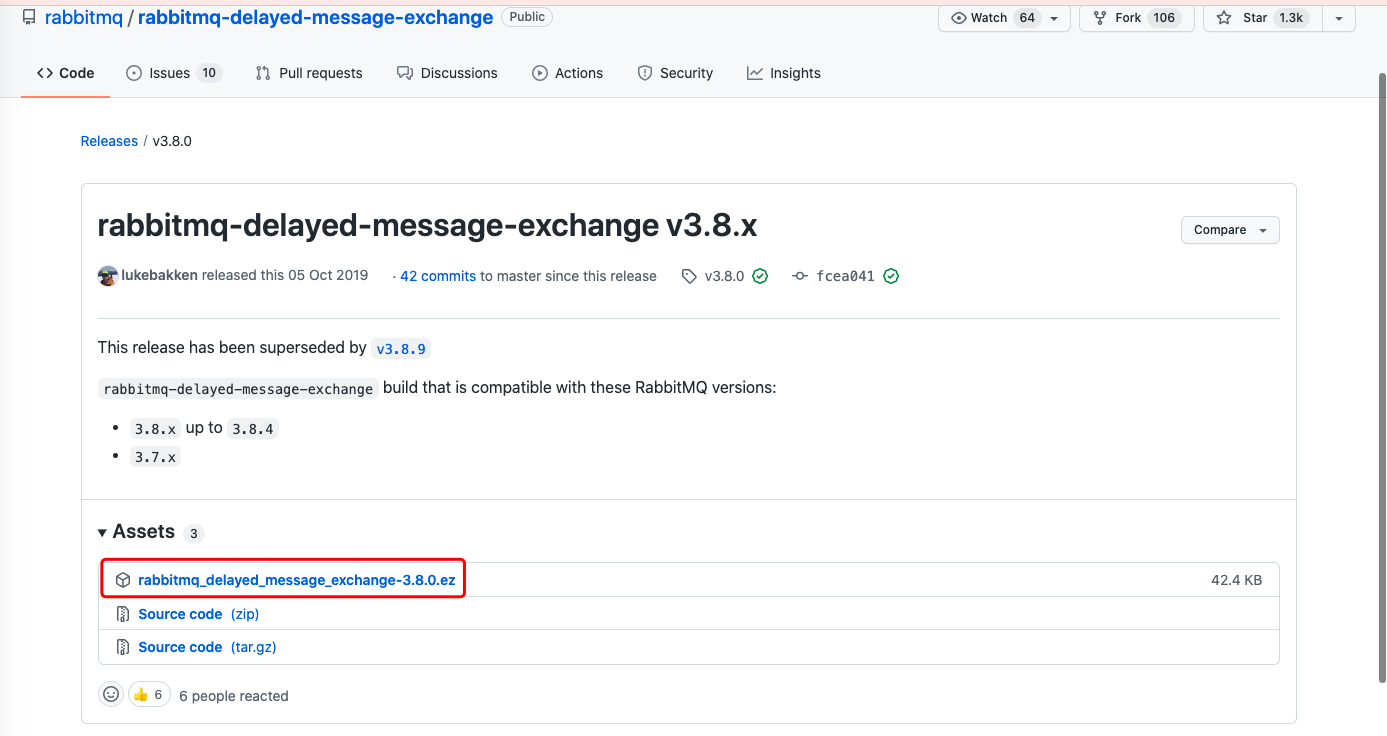The width and height of the screenshot is (1387, 736).
Task: Download Source code (zip)
Action: pyautogui.click(x=198, y=614)
